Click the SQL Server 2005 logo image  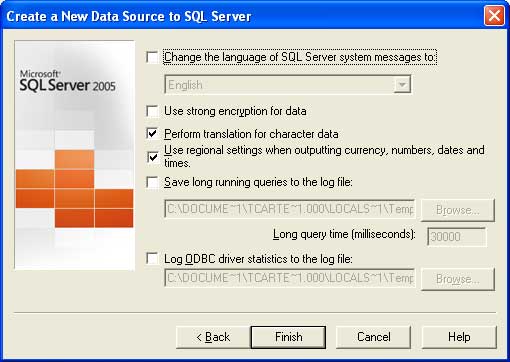click(75, 155)
